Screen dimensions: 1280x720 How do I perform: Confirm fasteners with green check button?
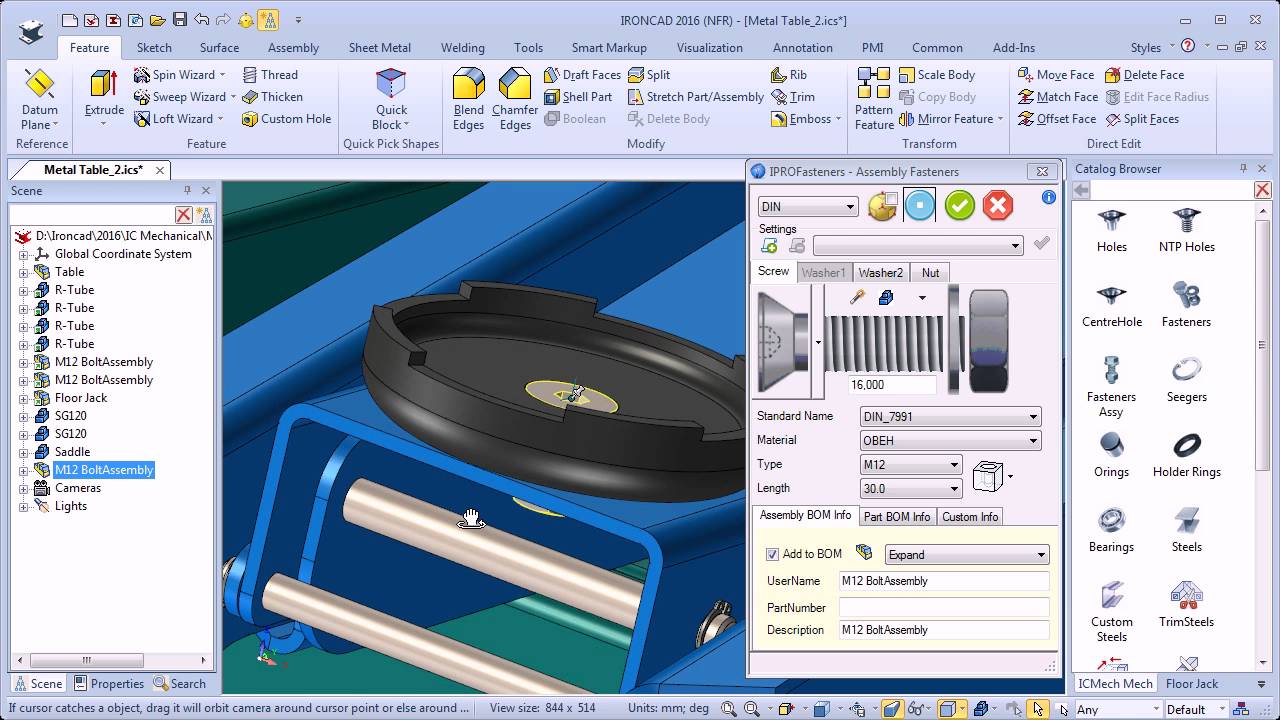click(x=959, y=206)
